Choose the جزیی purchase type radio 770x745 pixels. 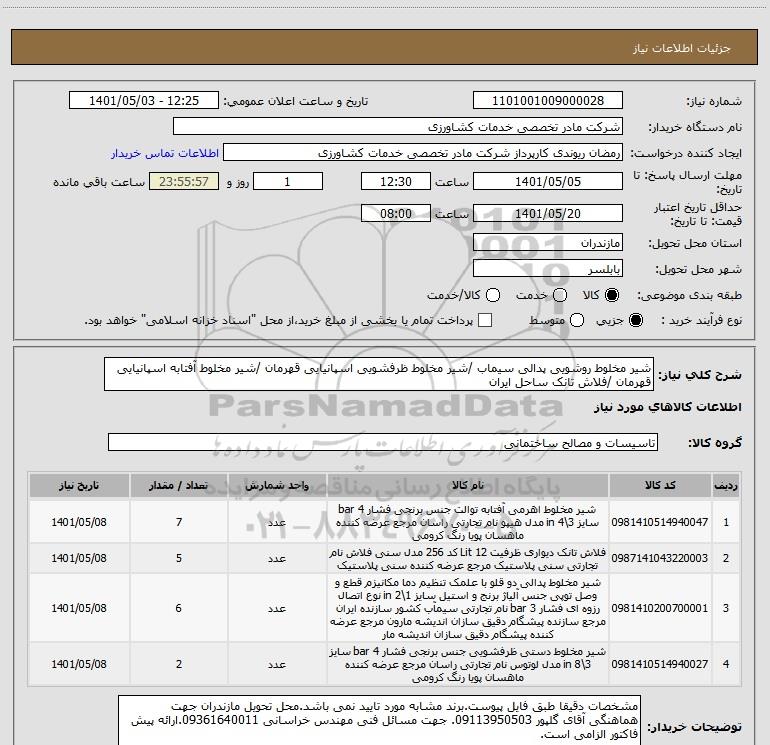635,320
